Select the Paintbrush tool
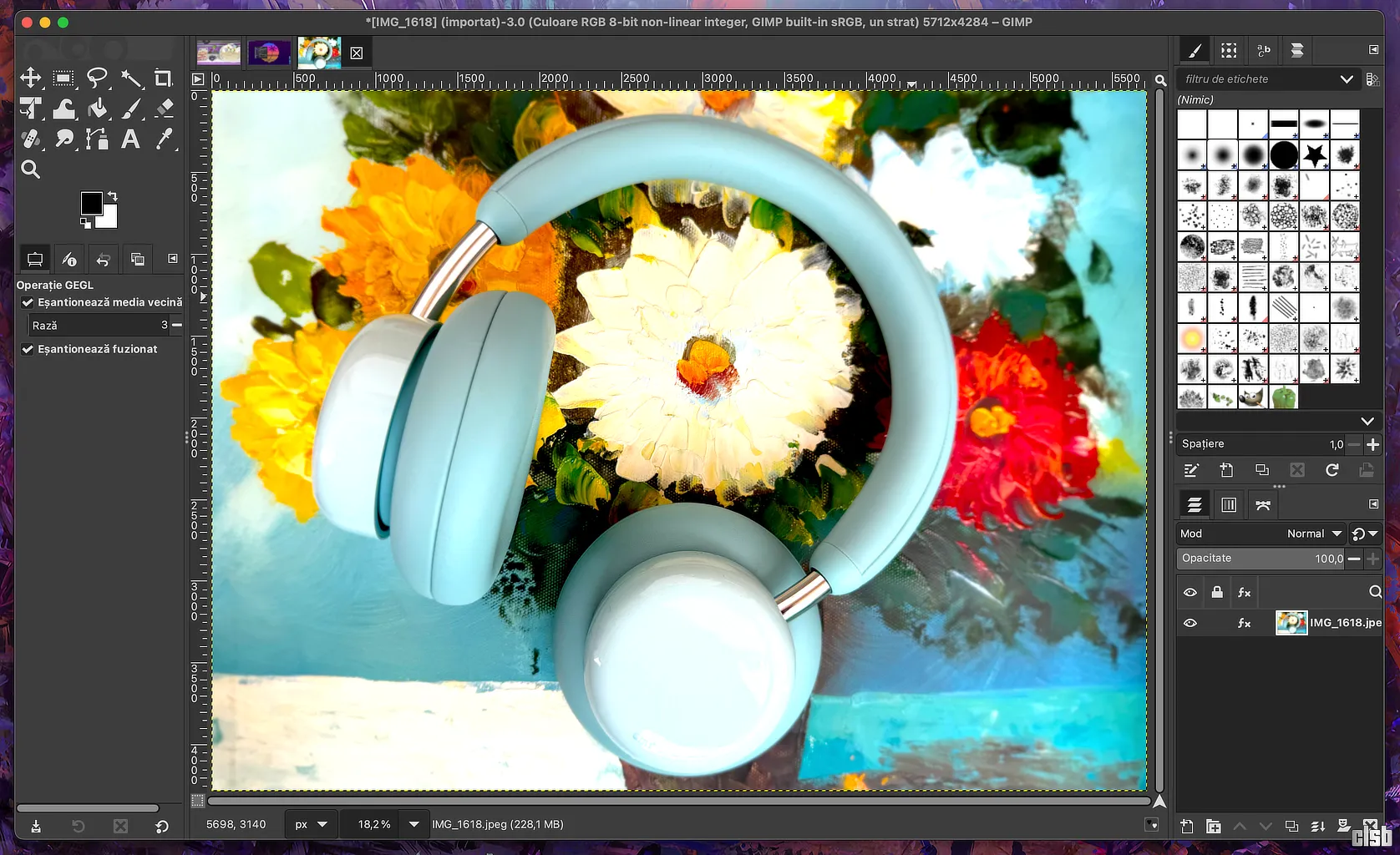Screen dimensions: 1400x855 [x=131, y=109]
